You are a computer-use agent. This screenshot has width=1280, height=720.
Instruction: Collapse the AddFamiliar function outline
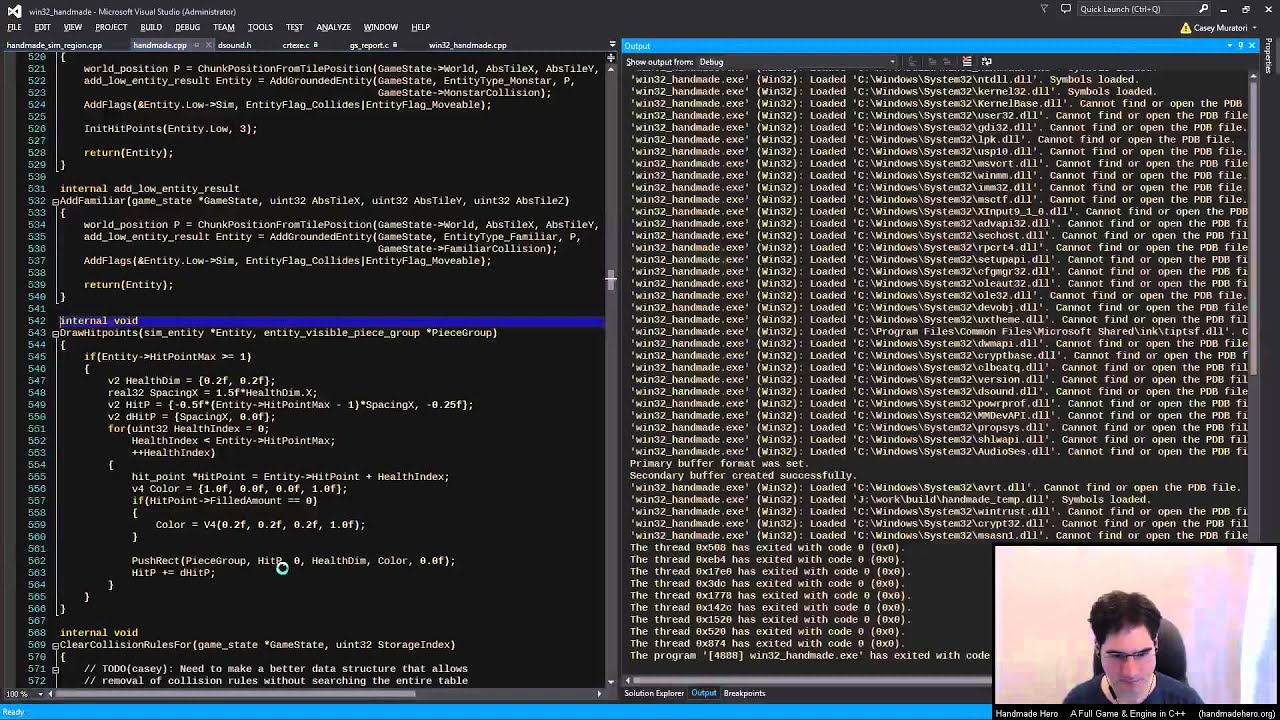point(55,201)
